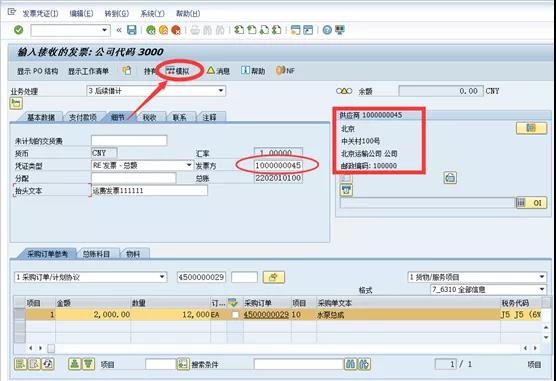
Task: Click the Generate Shortcut icon
Action: pos(308,30)
